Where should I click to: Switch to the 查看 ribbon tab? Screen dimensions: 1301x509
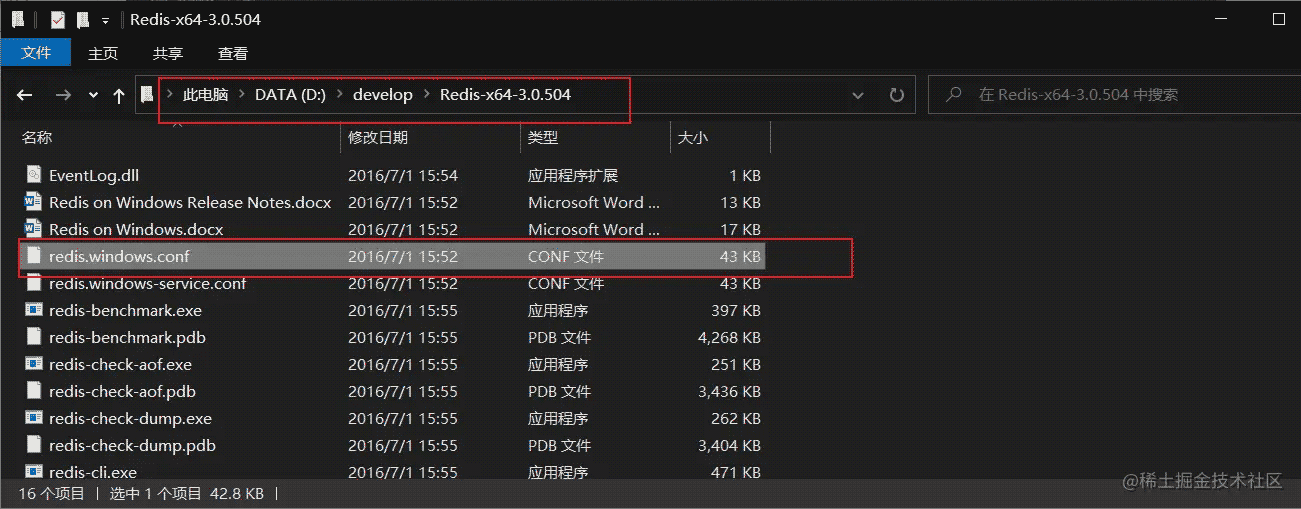[233, 53]
